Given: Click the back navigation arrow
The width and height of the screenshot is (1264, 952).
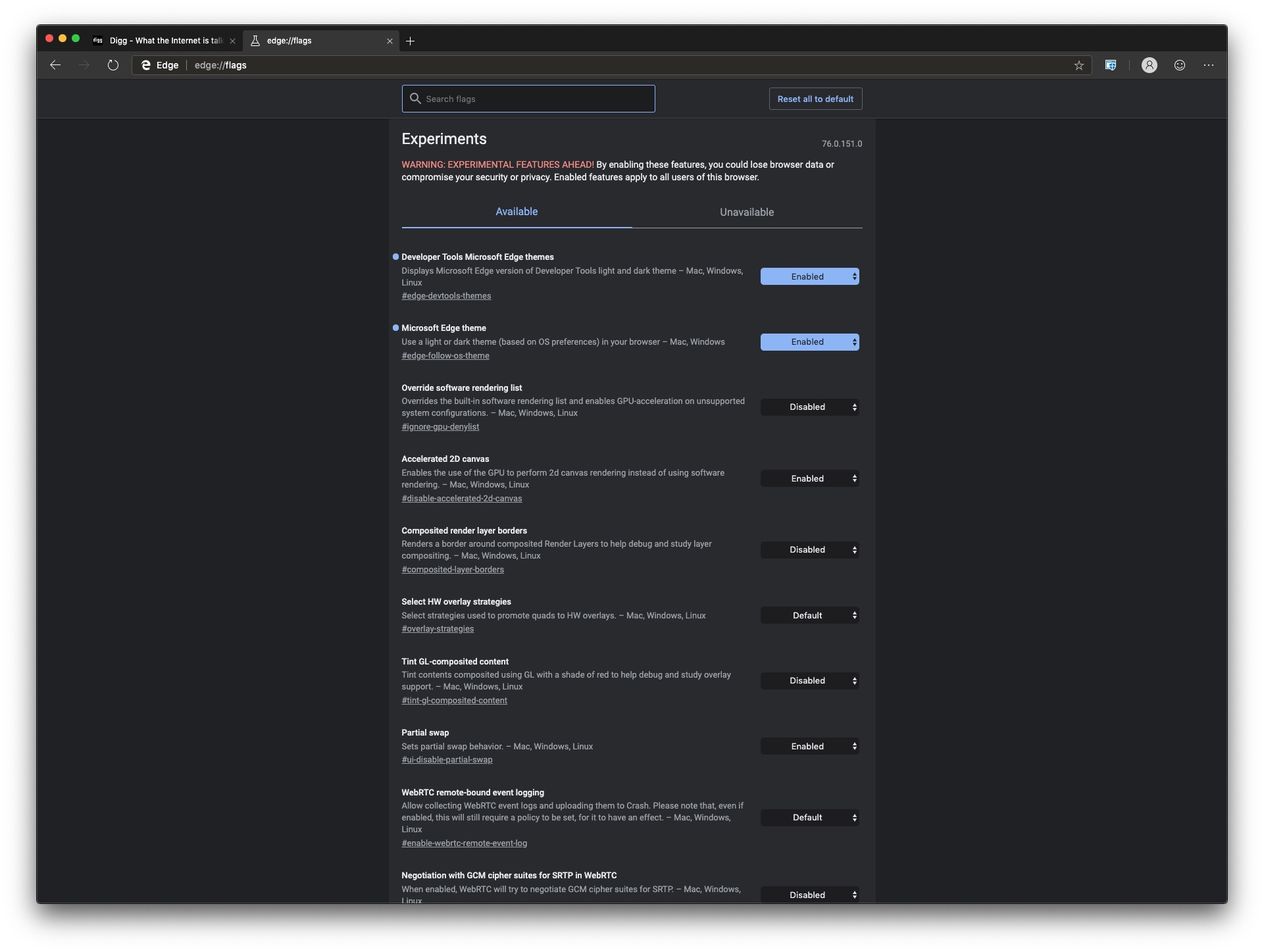Looking at the screenshot, I should tap(55, 65).
